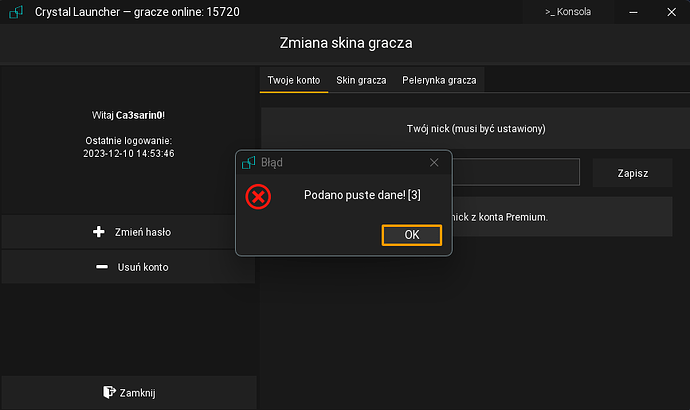Click the Twój nick section header

click(475, 129)
